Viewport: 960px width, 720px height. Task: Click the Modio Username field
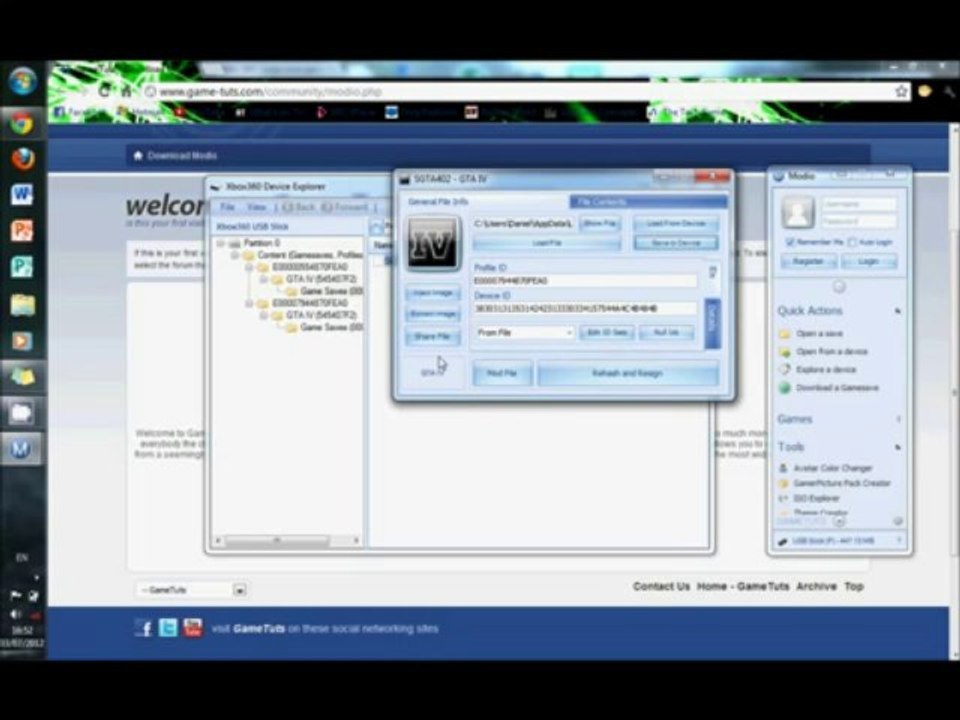[858, 204]
